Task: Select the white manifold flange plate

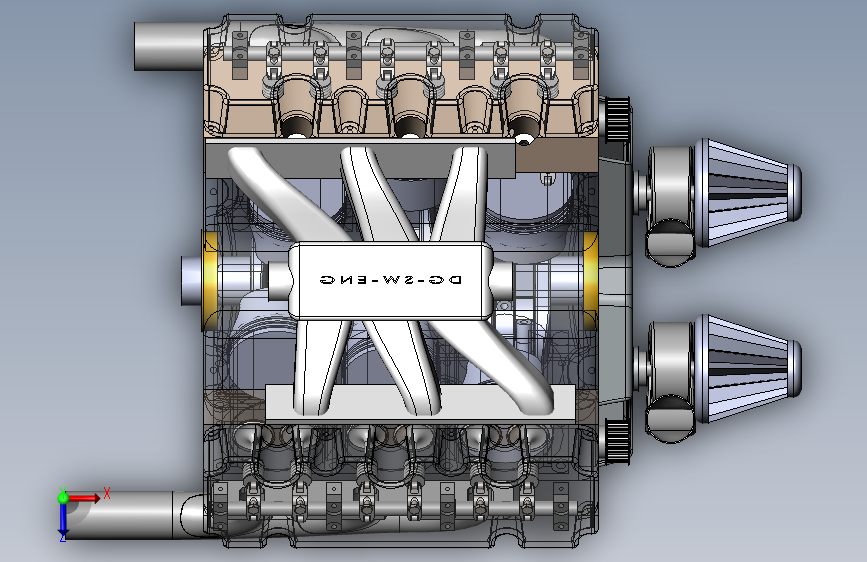Action: (420, 403)
